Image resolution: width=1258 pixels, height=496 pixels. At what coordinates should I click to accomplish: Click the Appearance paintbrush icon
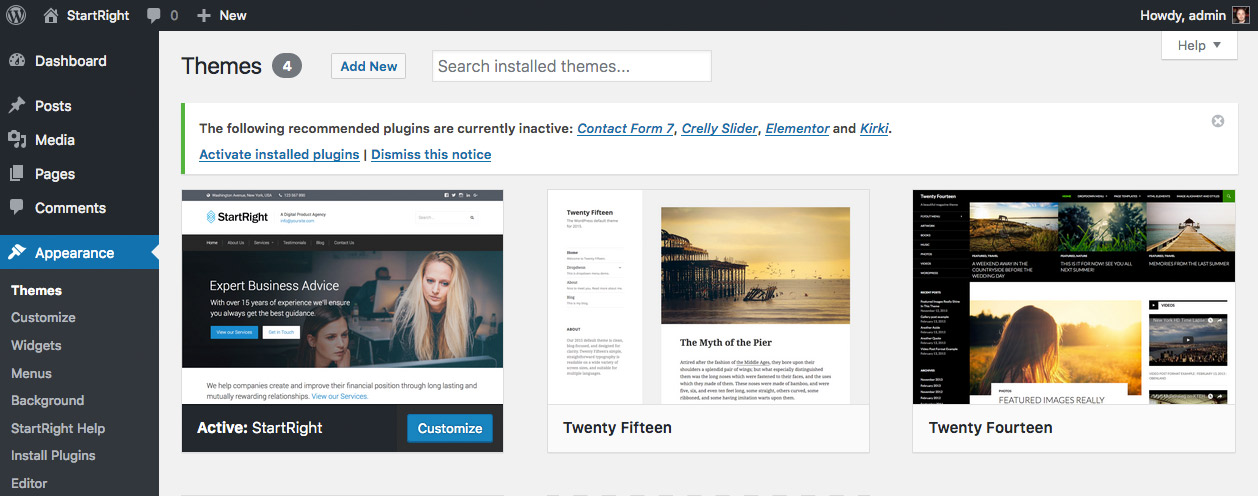[x=17, y=252]
